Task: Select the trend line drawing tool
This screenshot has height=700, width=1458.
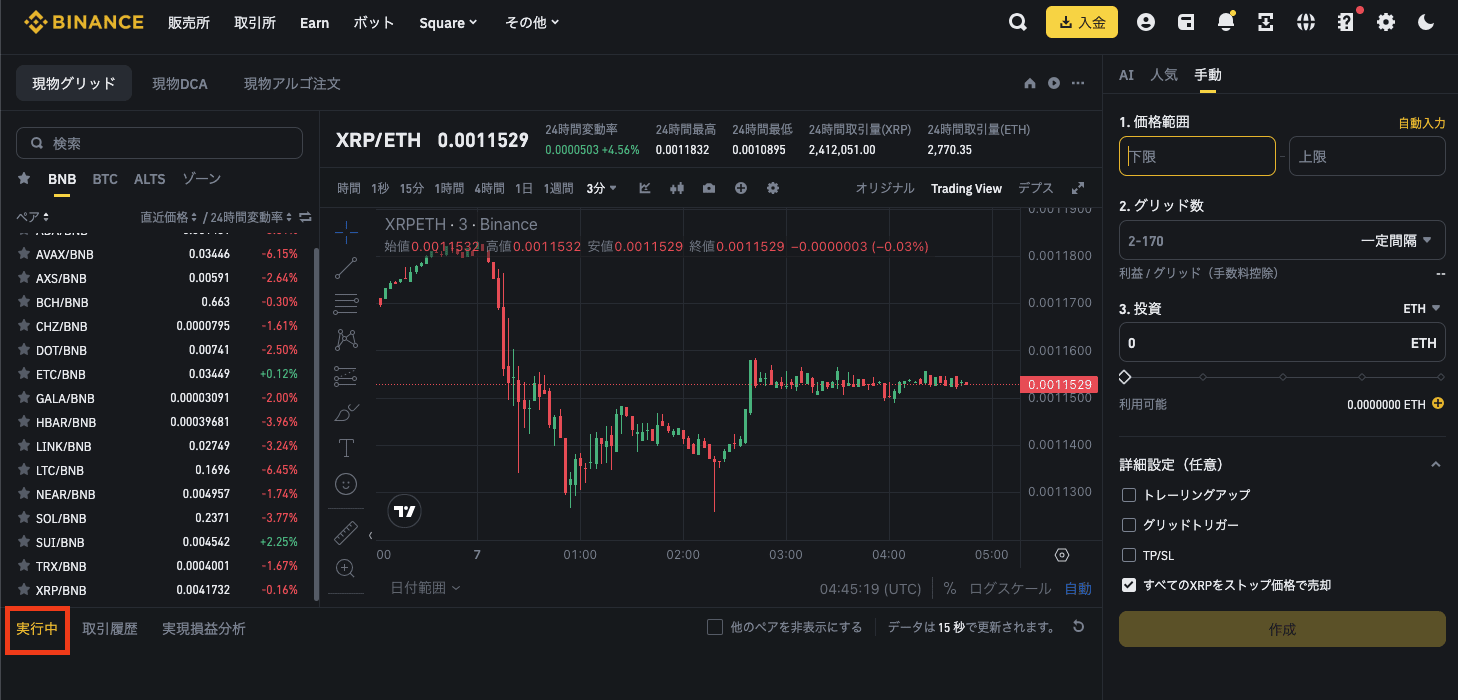Action: (x=346, y=268)
